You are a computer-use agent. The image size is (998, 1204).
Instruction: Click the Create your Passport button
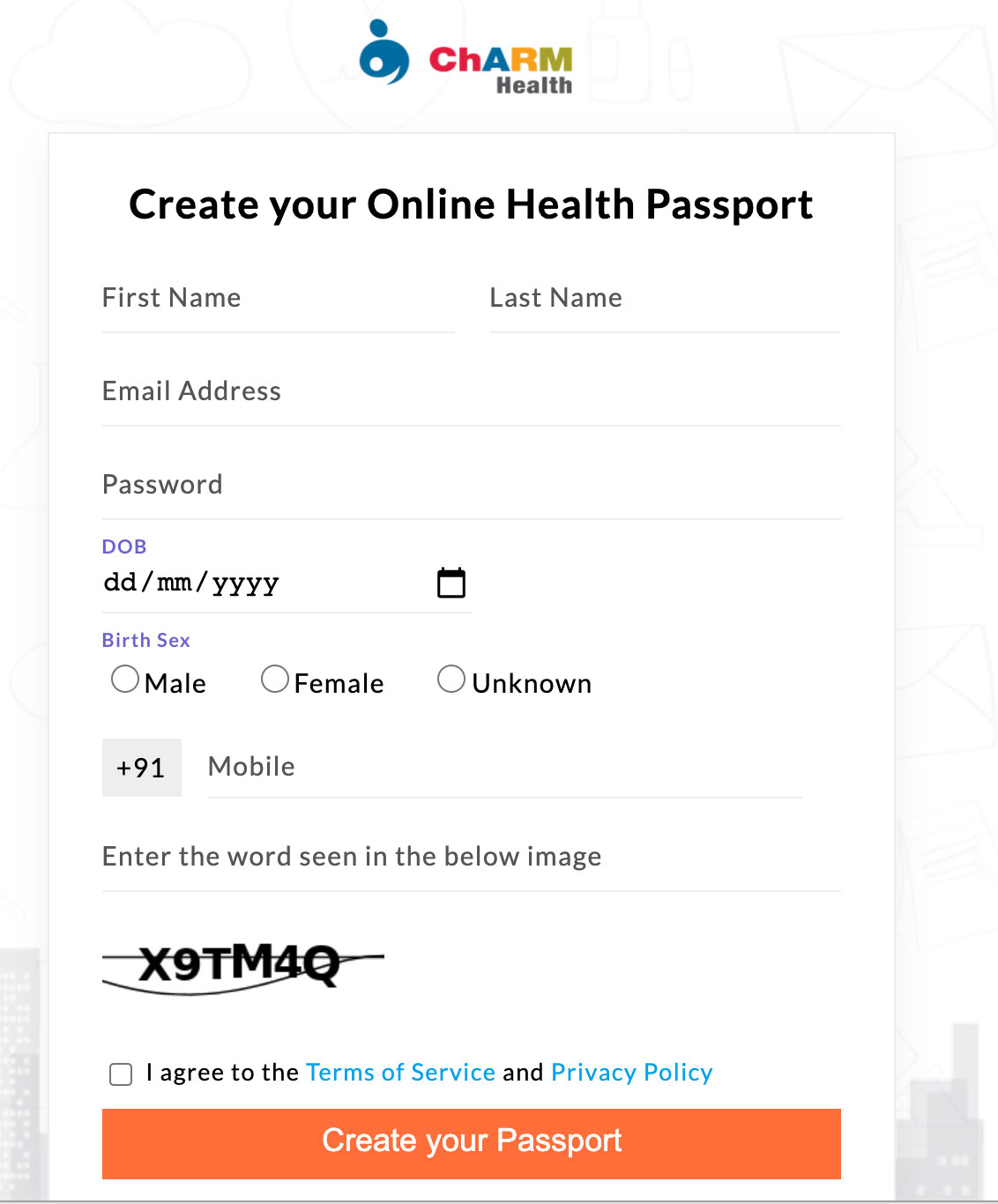[x=473, y=1141]
